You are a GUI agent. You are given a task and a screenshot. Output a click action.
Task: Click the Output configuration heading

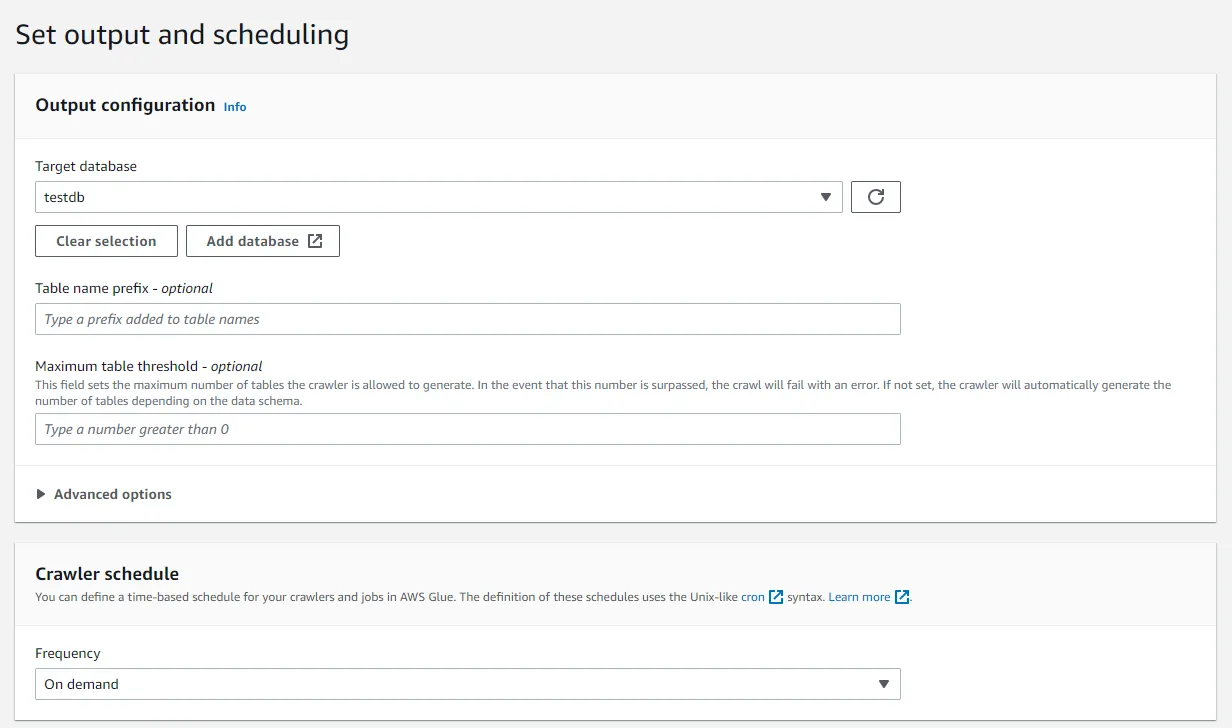(x=125, y=105)
